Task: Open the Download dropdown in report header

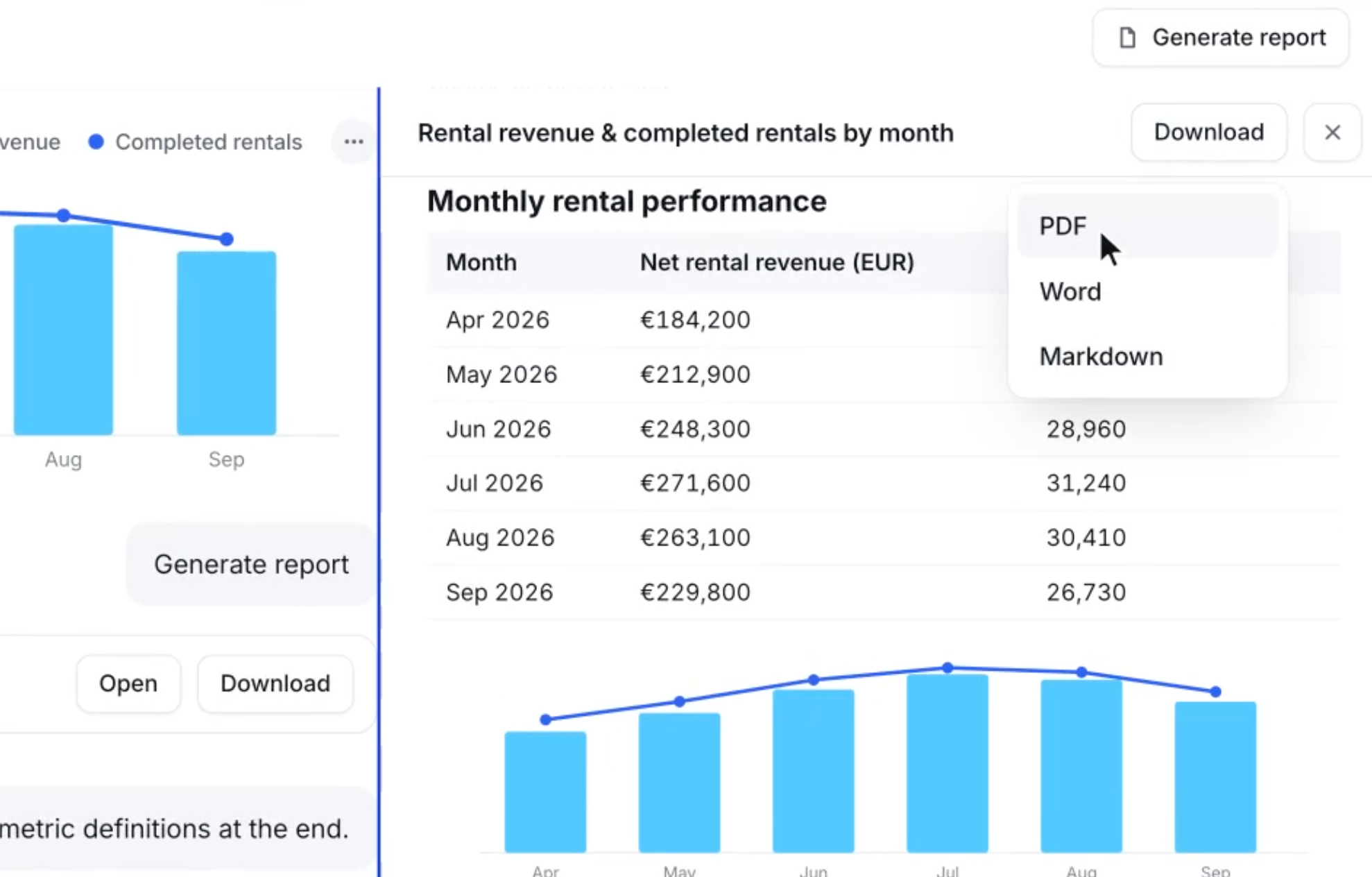Action: [x=1209, y=132]
